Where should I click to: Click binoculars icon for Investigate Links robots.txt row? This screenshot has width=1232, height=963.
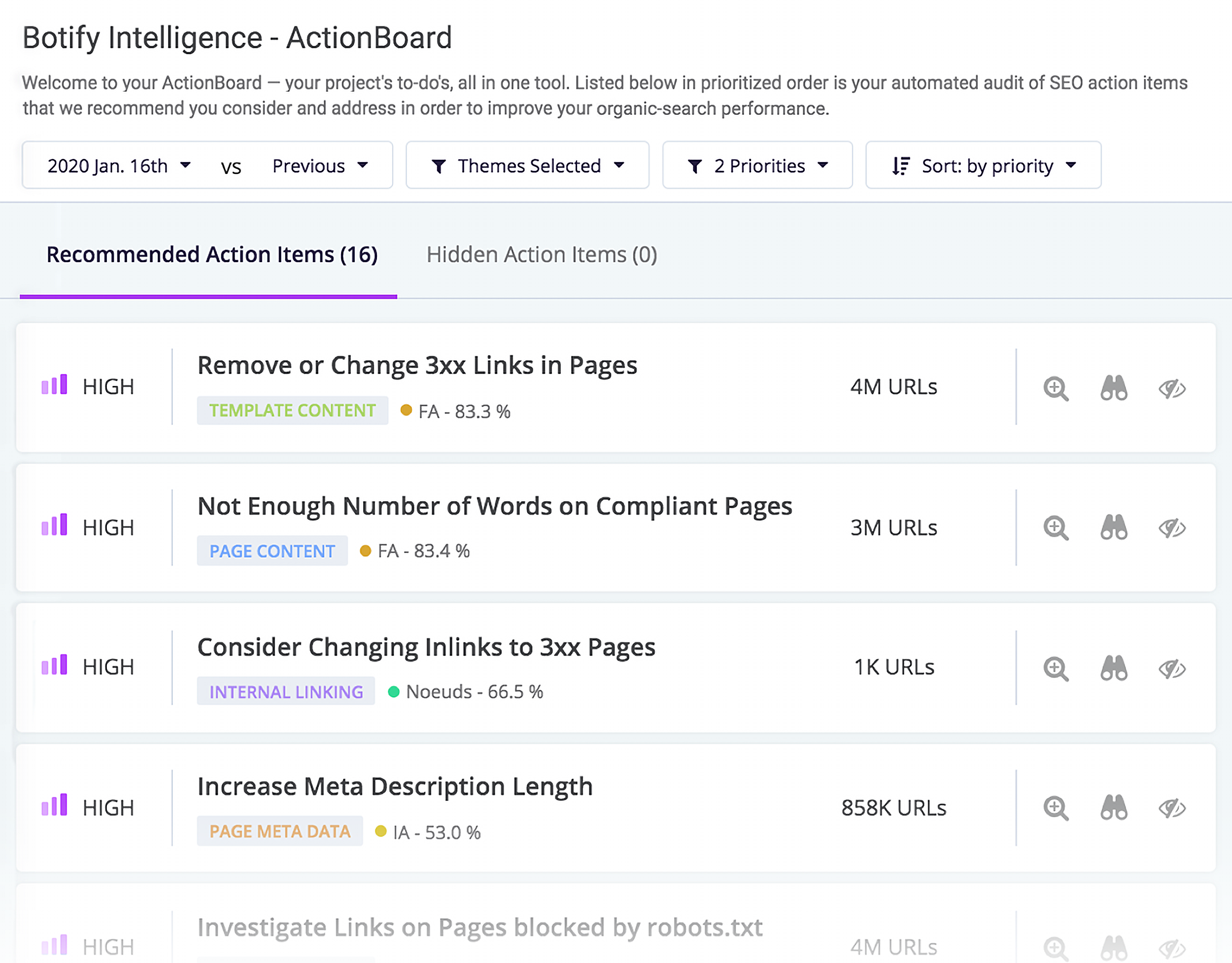[x=1114, y=948]
